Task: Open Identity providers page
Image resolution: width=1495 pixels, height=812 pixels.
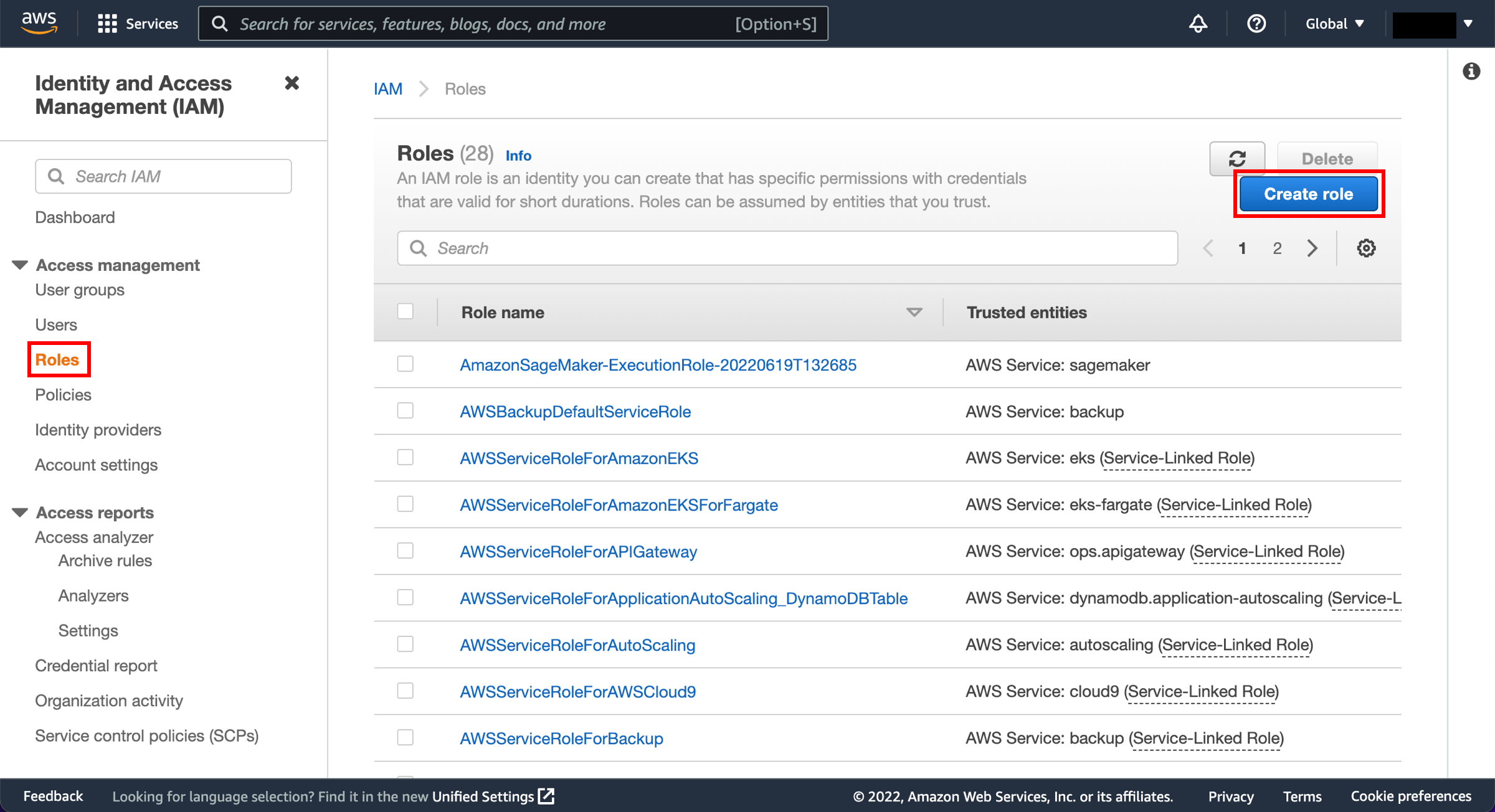Action: point(98,430)
